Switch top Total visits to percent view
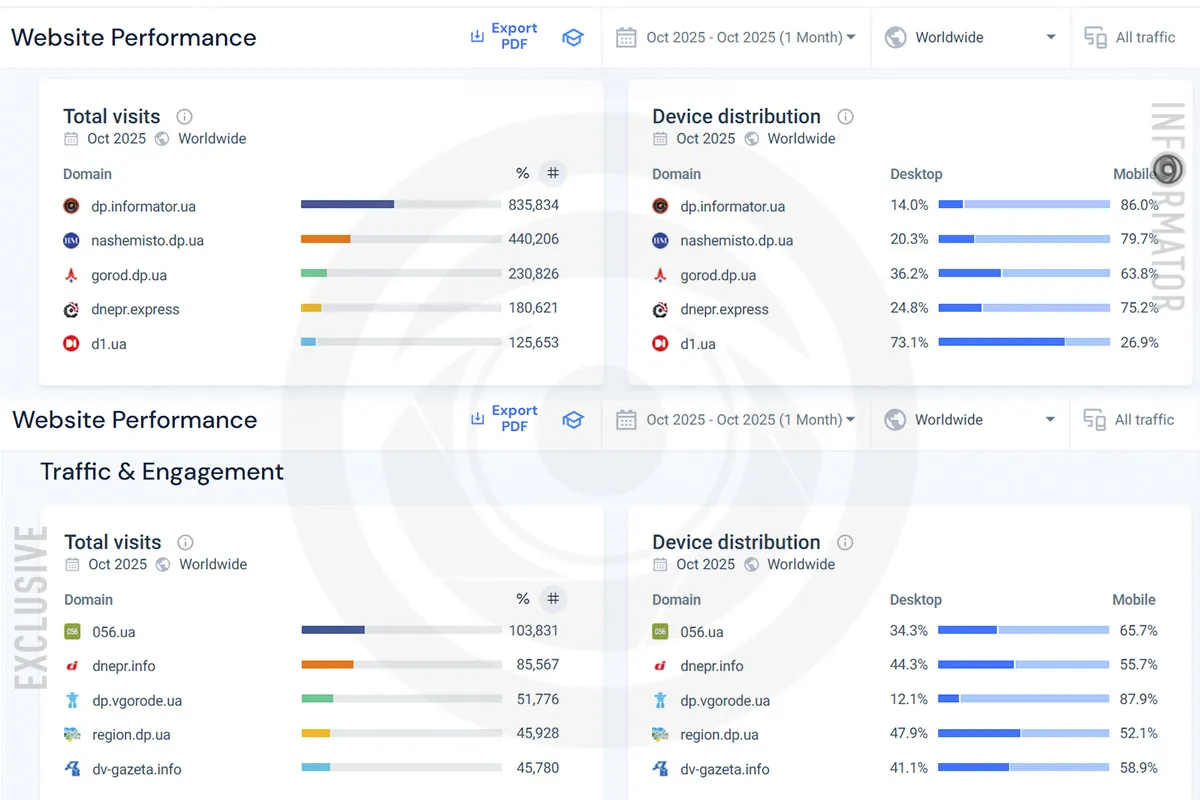Viewport: 1200px width, 800px height. click(522, 174)
